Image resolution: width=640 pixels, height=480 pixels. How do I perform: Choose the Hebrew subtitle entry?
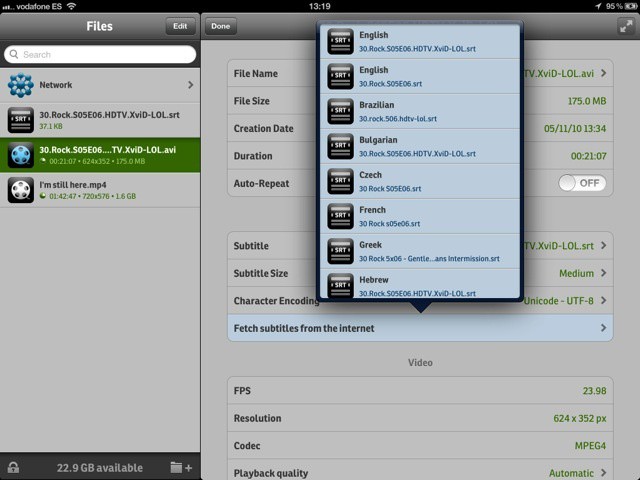click(x=420, y=284)
